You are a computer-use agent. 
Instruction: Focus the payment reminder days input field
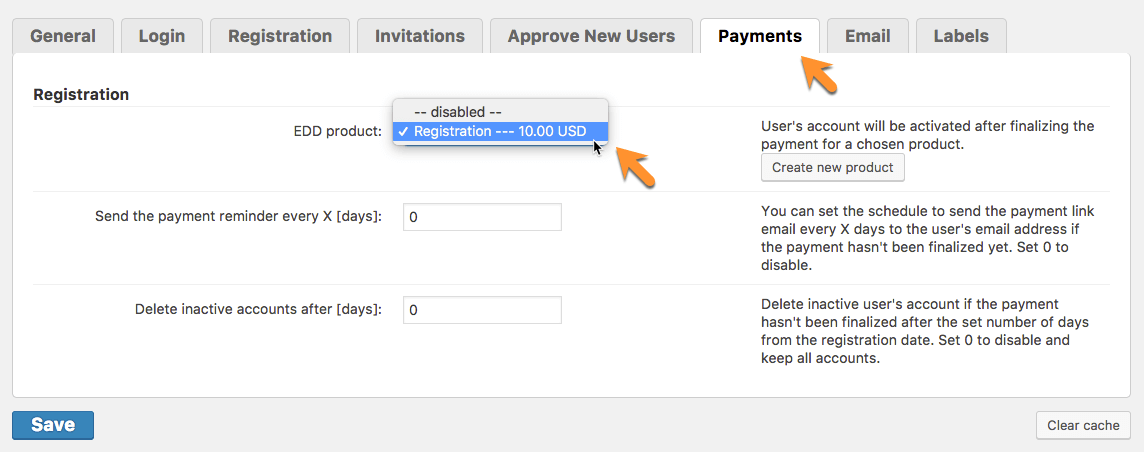(x=482, y=217)
